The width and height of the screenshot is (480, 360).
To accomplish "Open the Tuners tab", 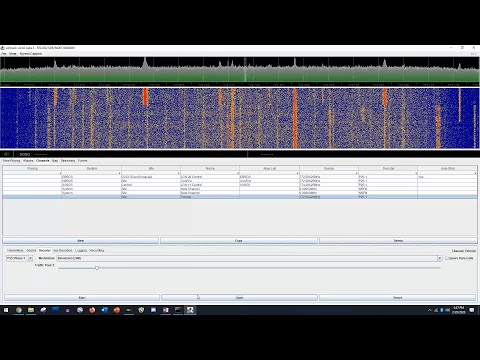I will 82,161.
